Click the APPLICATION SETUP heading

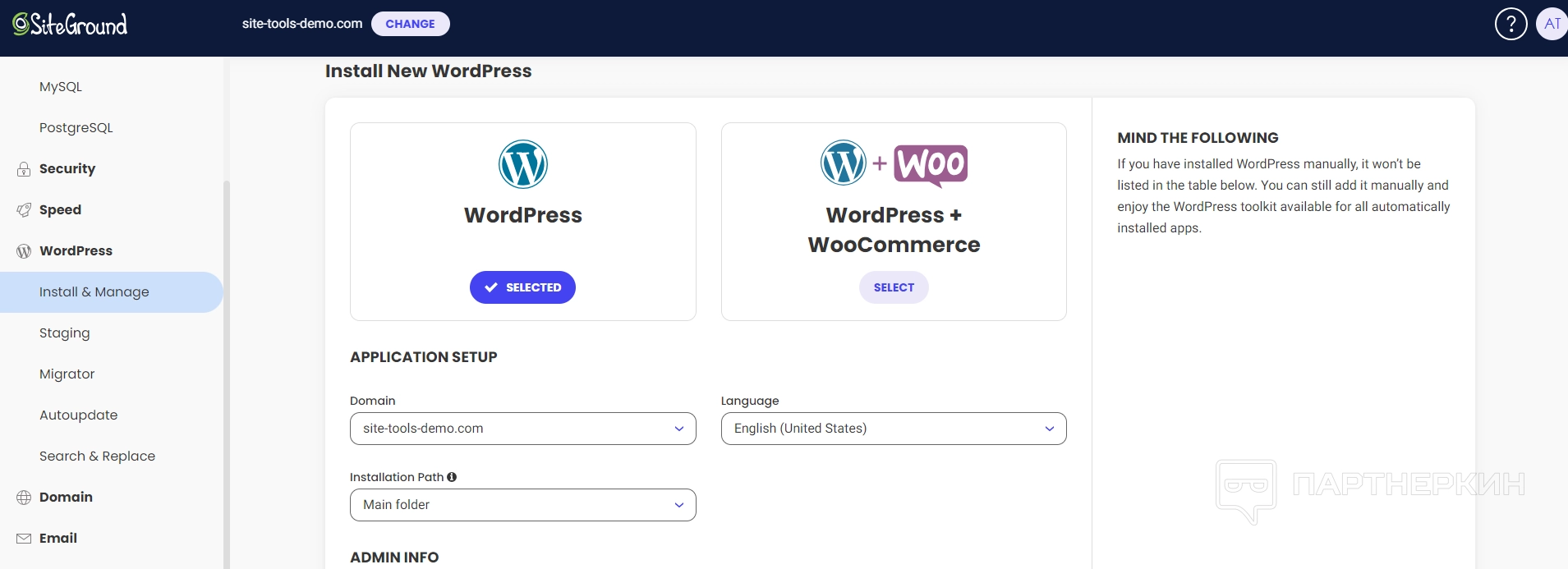point(424,357)
